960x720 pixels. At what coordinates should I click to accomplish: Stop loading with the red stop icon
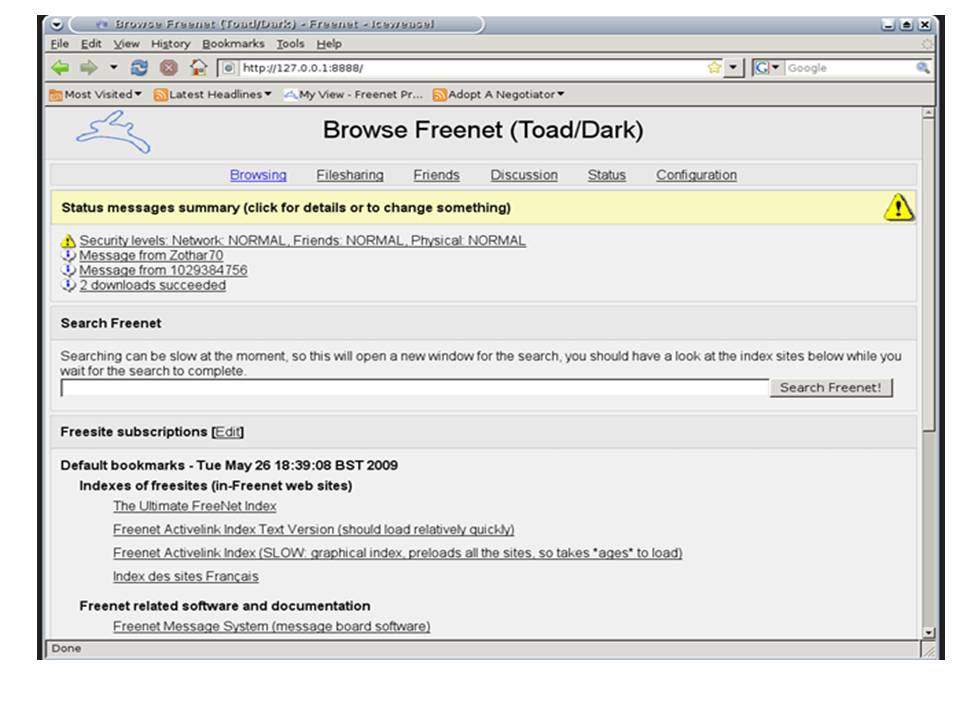click(x=168, y=67)
